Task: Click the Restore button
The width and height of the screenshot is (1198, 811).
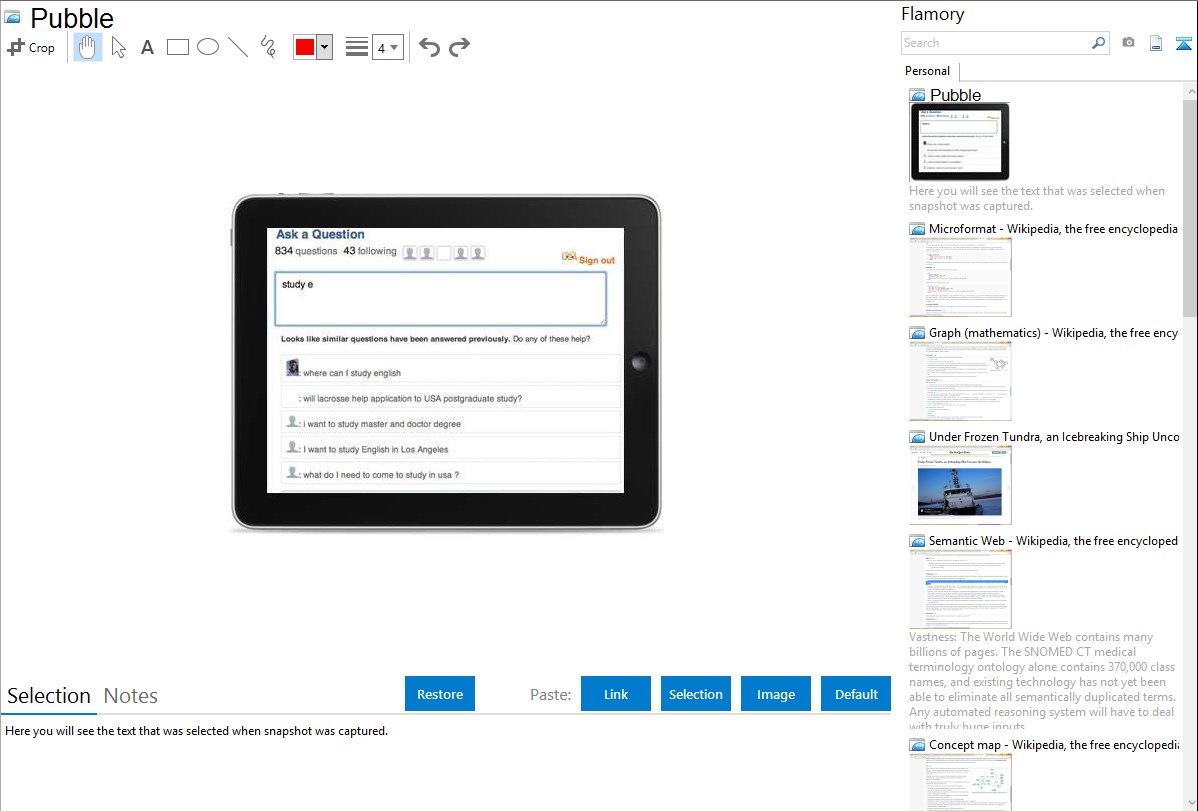Action: pos(440,693)
